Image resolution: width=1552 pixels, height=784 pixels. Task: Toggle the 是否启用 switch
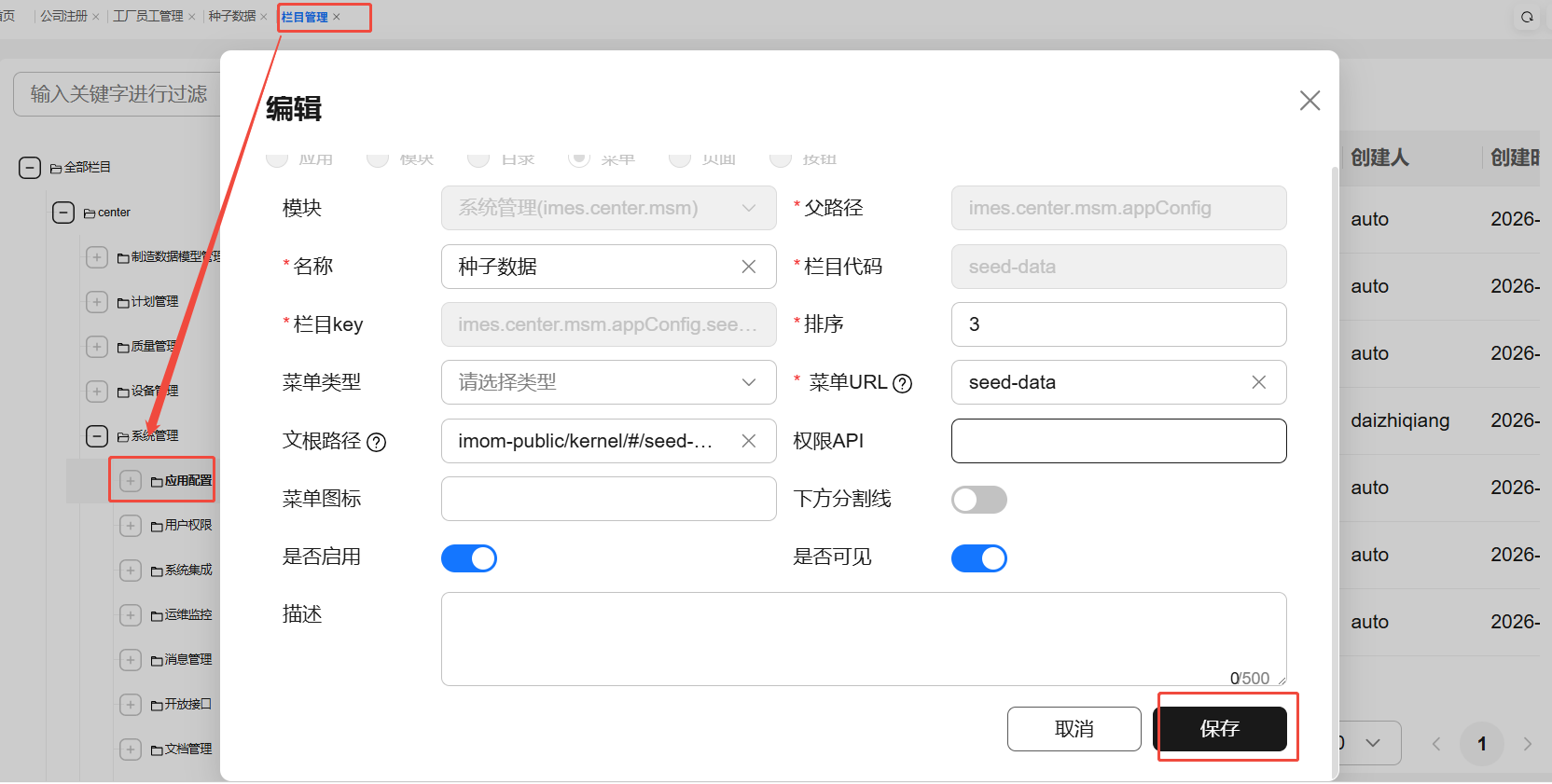[468, 558]
